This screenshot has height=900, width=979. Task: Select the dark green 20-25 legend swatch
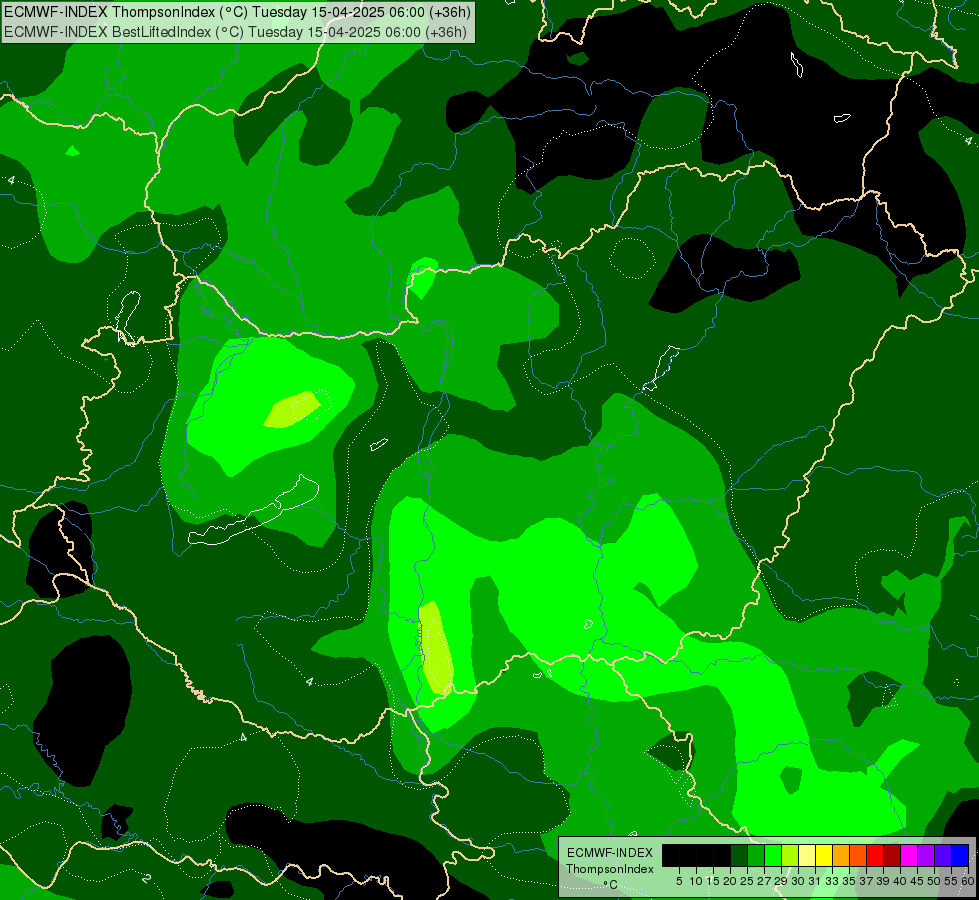point(739,855)
